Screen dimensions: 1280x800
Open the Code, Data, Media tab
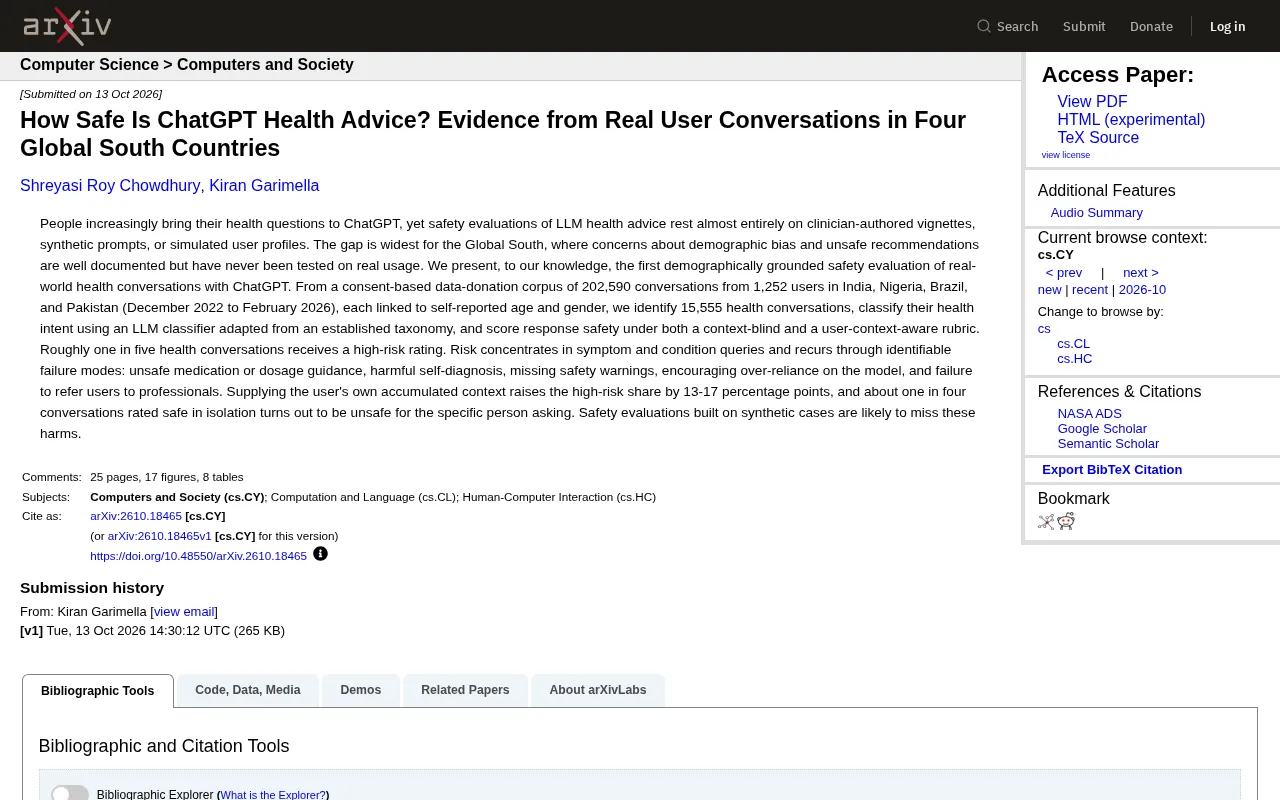(x=248, y=690)
